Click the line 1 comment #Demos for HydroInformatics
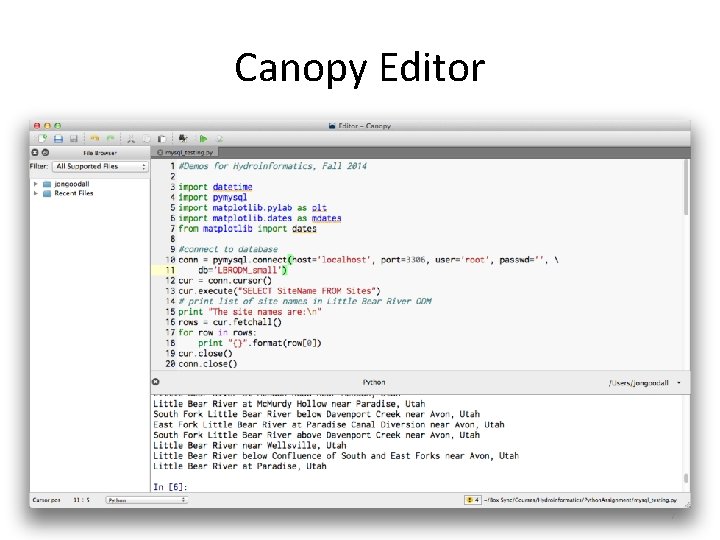The width and height of the screenshot is (720, 540). point(272,166)
